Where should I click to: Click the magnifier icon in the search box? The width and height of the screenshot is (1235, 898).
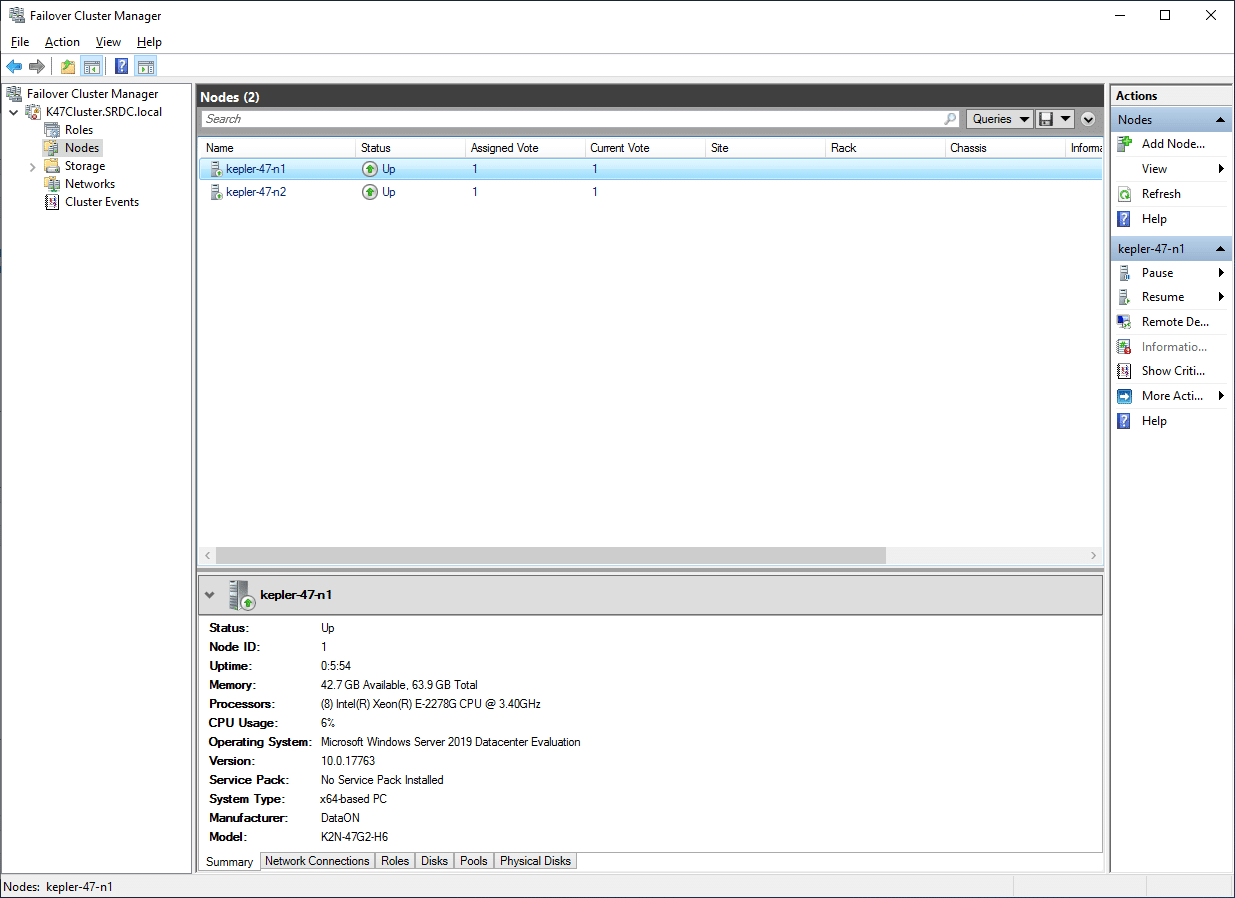tap(950, 119)
